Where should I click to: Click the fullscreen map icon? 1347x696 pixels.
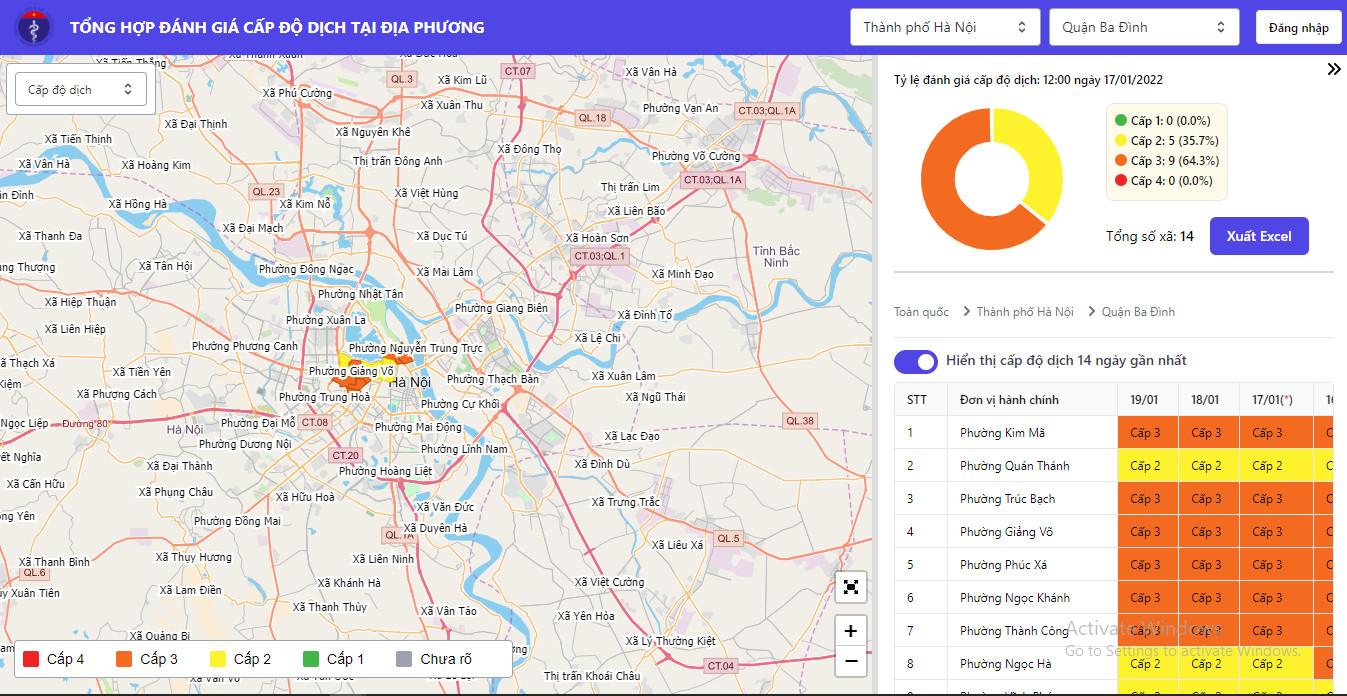click(x=851, y=587)
